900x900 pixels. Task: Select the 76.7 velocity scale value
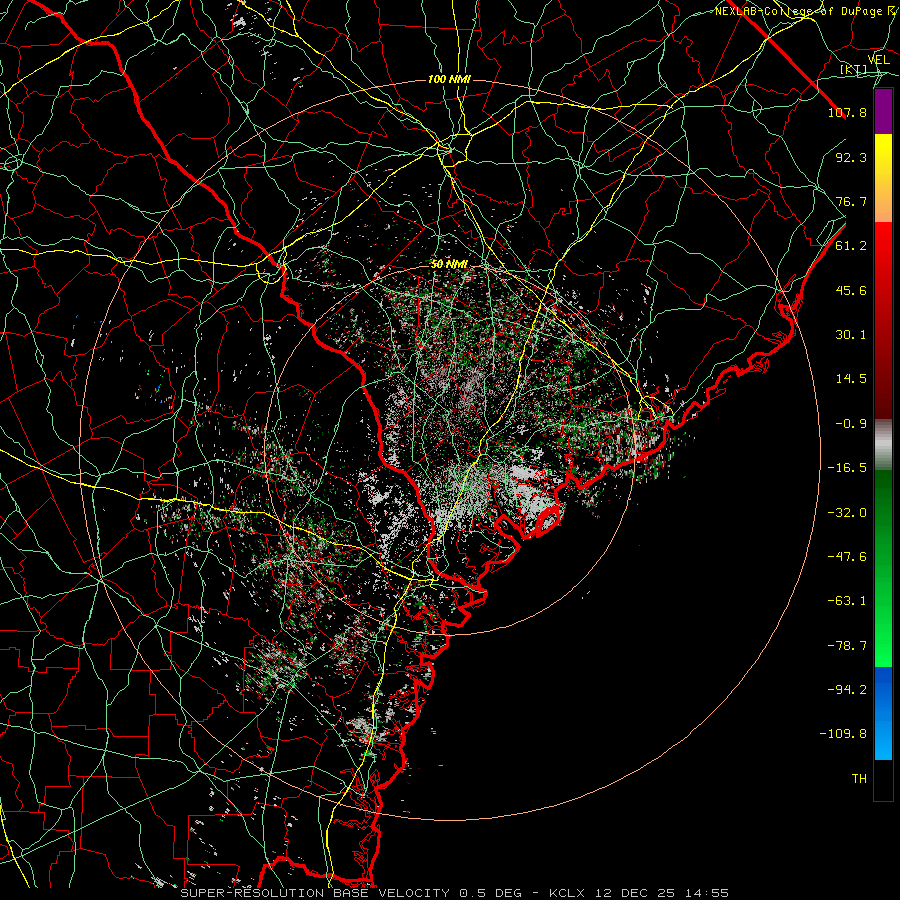click(x=851, y=201)
